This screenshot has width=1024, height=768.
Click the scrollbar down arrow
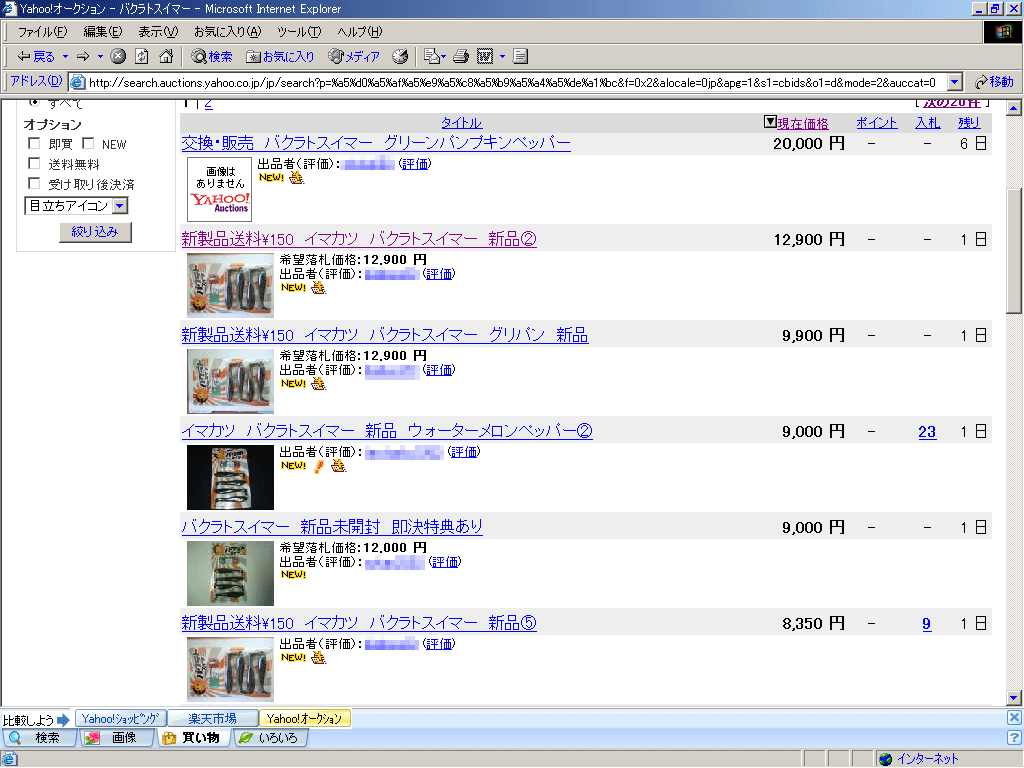pos(1014,697)
